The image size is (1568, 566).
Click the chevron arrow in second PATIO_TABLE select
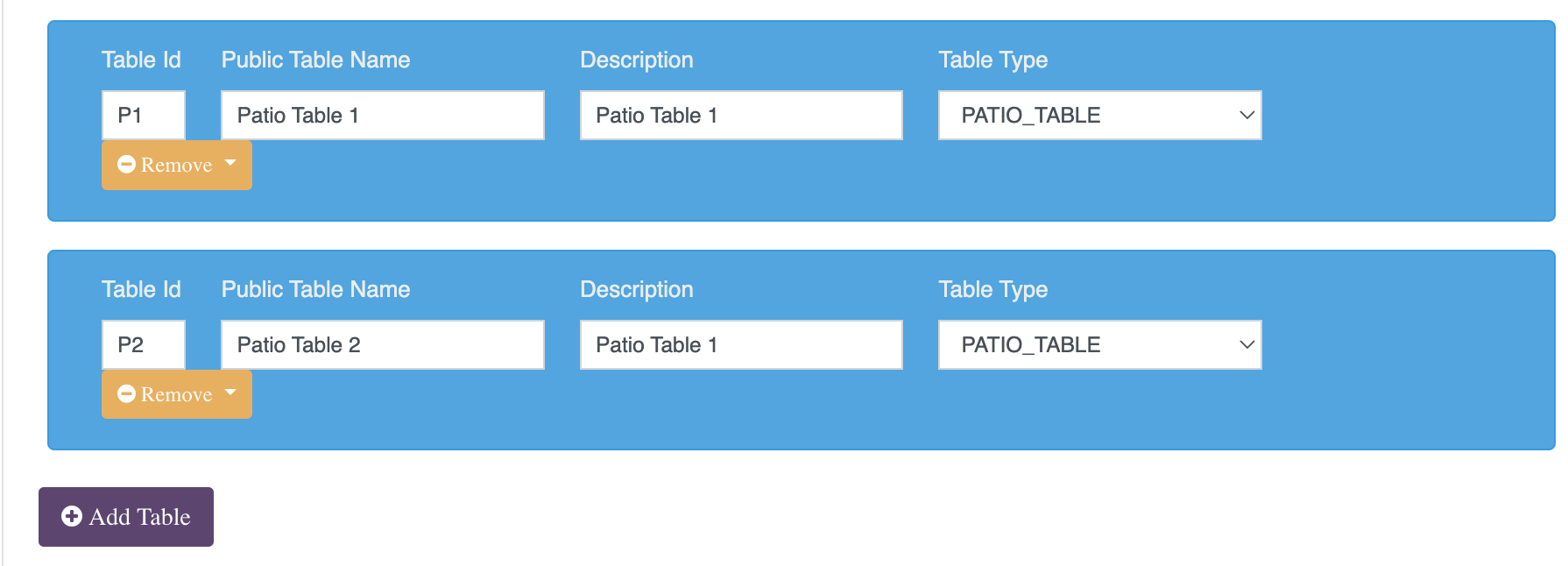click(x=1247, y=344)
